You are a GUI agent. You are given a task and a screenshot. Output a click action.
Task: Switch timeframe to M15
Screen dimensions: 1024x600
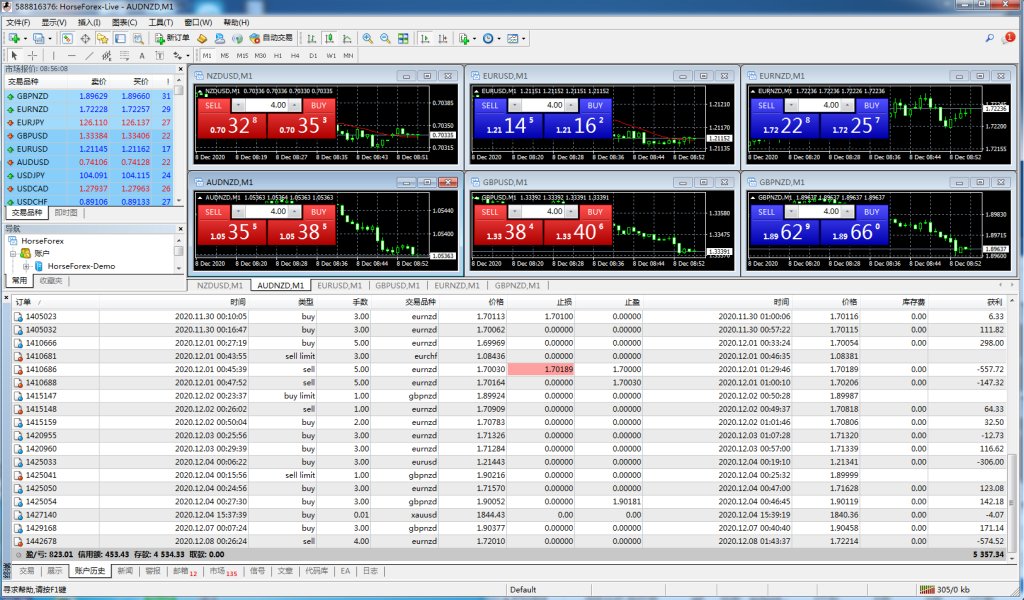point(243,56)
